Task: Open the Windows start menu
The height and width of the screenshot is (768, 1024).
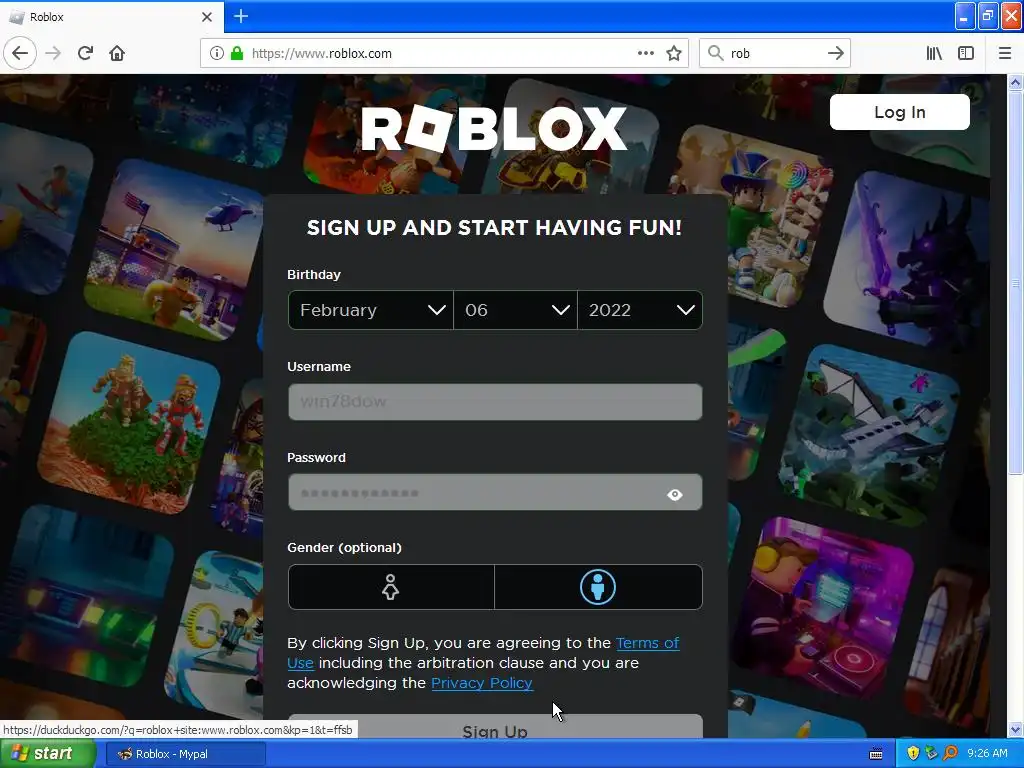Action: (x=48, y=754)
